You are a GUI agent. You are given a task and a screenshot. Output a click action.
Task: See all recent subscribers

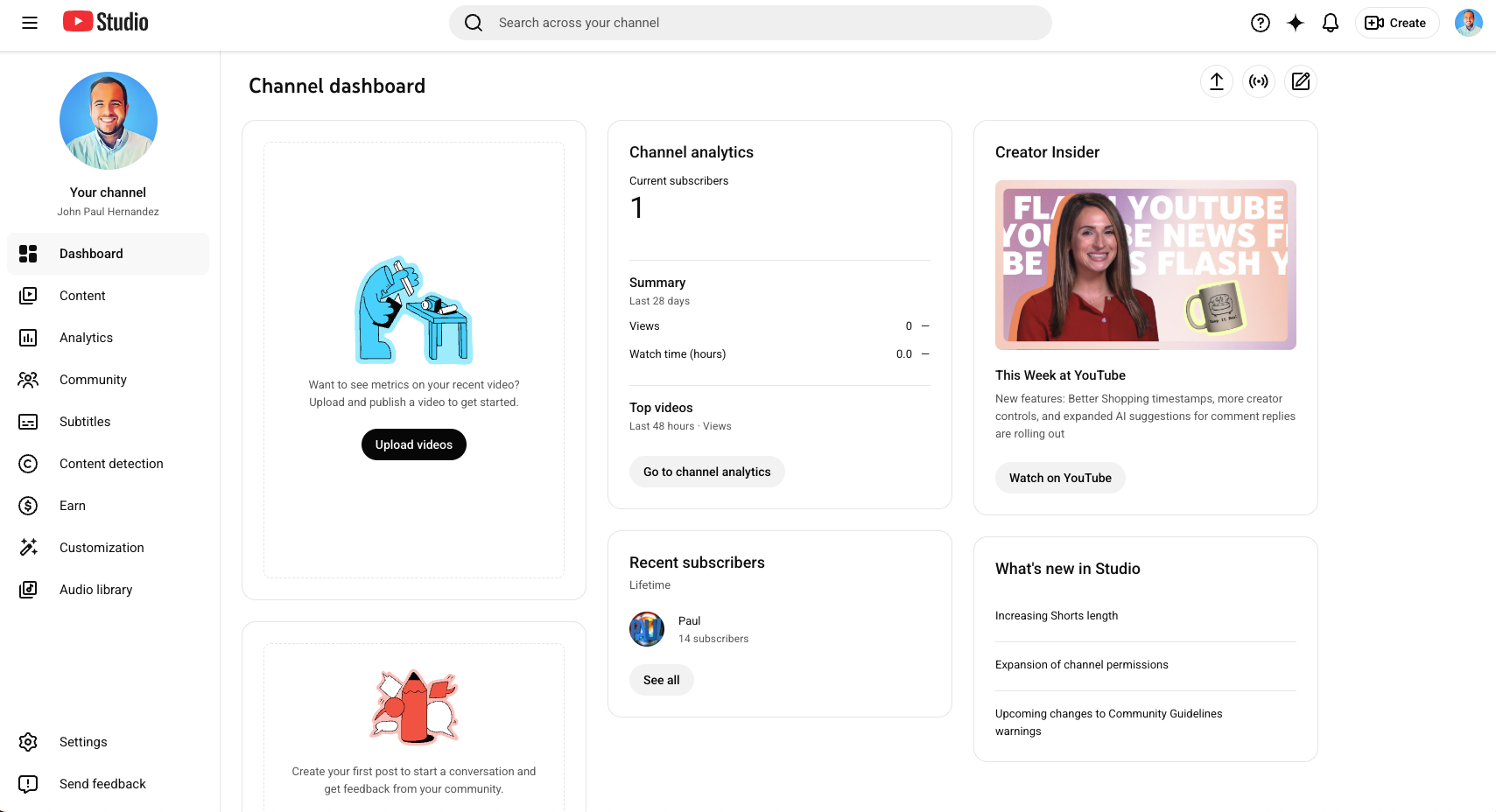coord(661,680)
